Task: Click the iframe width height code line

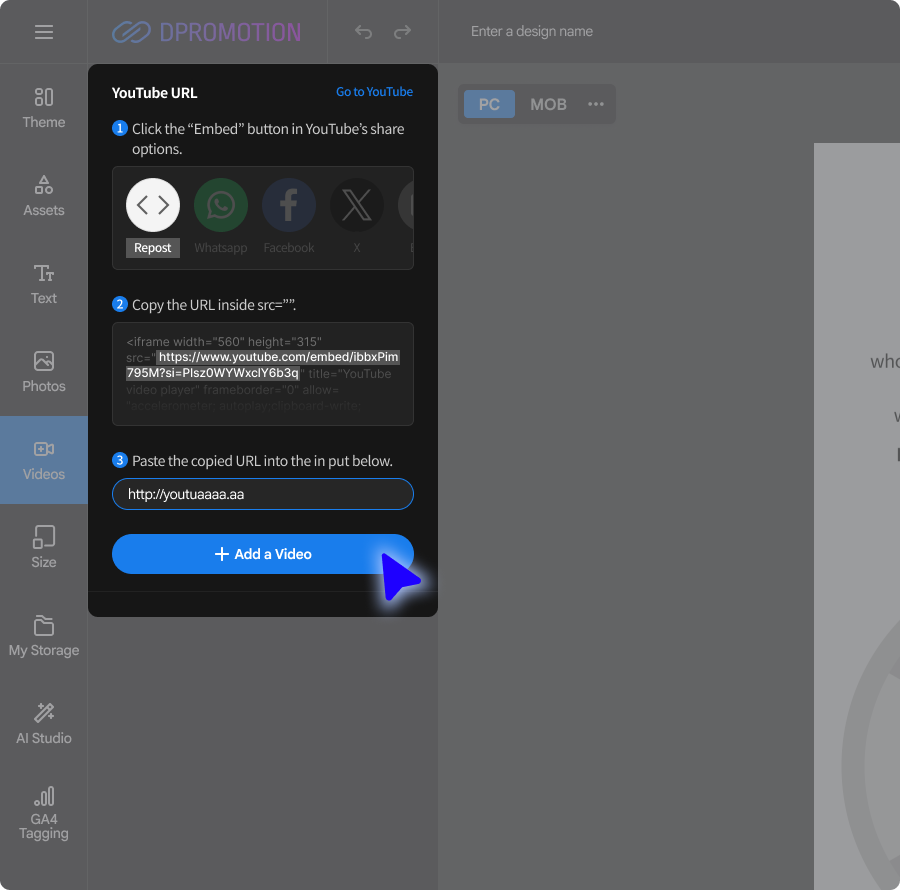Action: (224, 341)
